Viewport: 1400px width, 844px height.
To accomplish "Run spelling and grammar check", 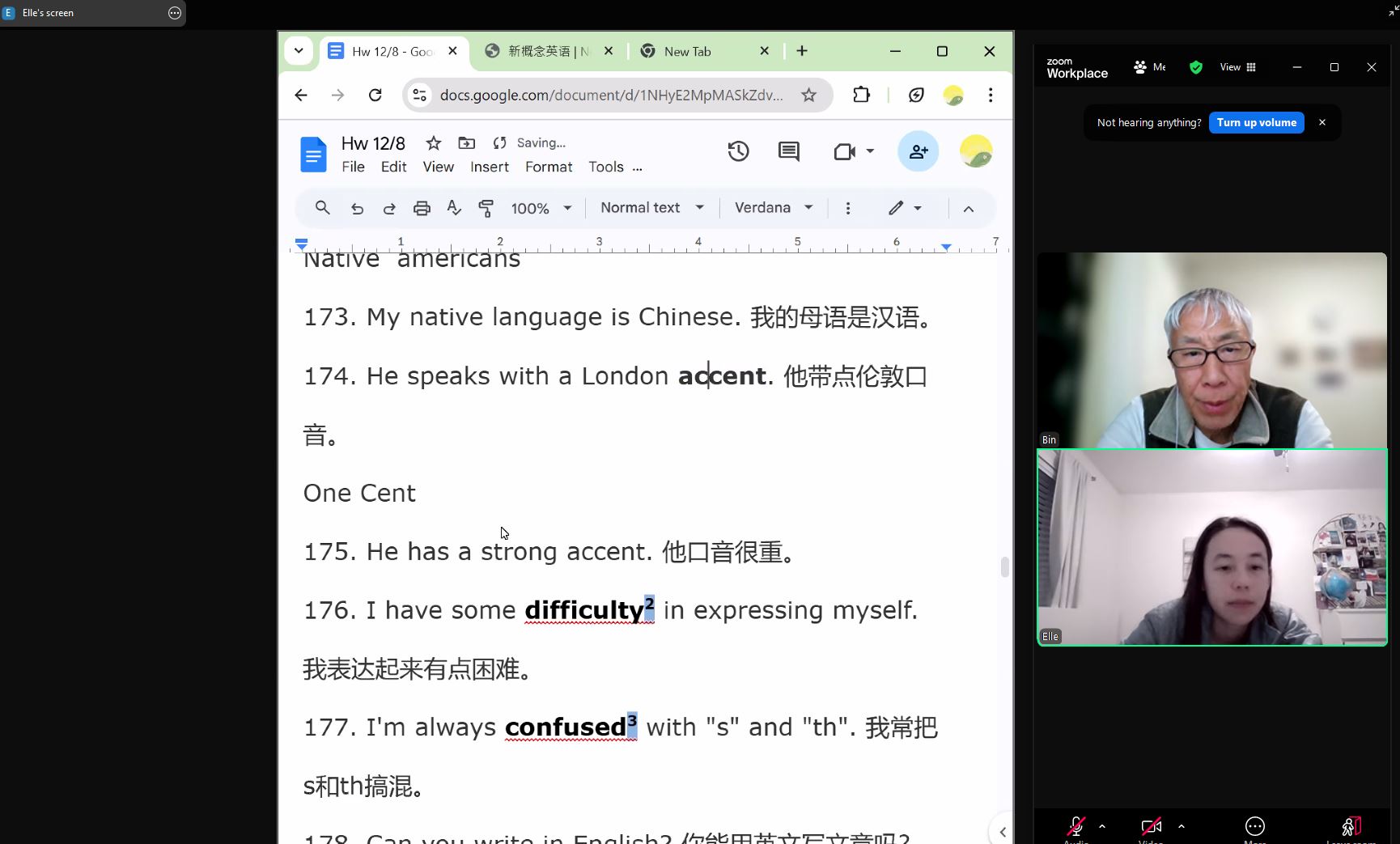I will (x=454, y=209).
